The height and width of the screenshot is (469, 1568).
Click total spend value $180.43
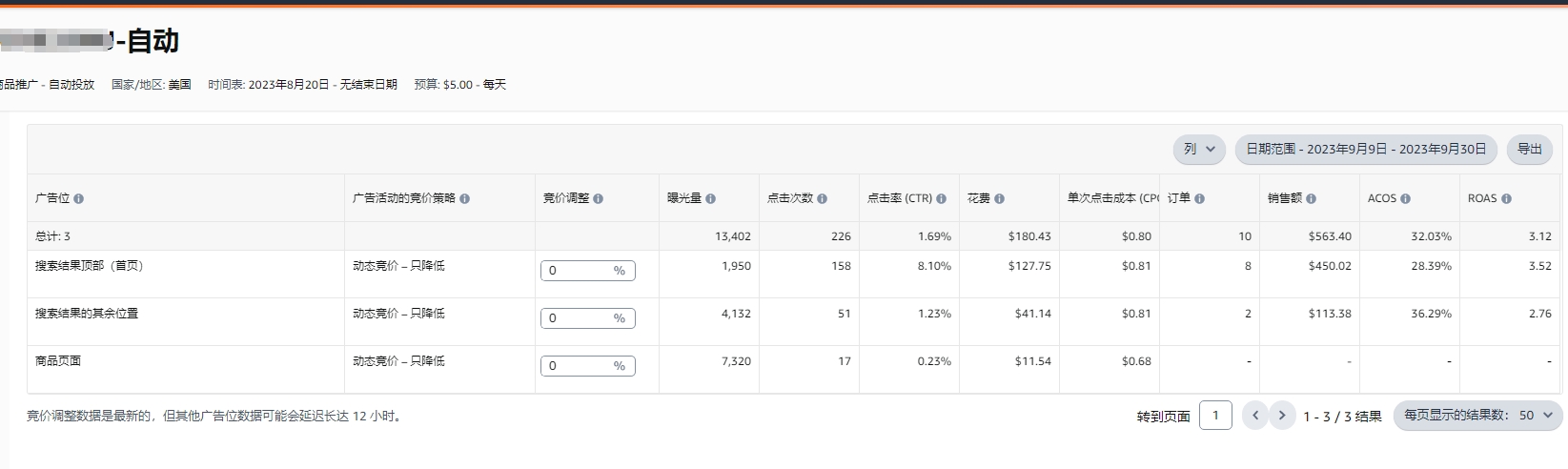(x=1029, y=236)
